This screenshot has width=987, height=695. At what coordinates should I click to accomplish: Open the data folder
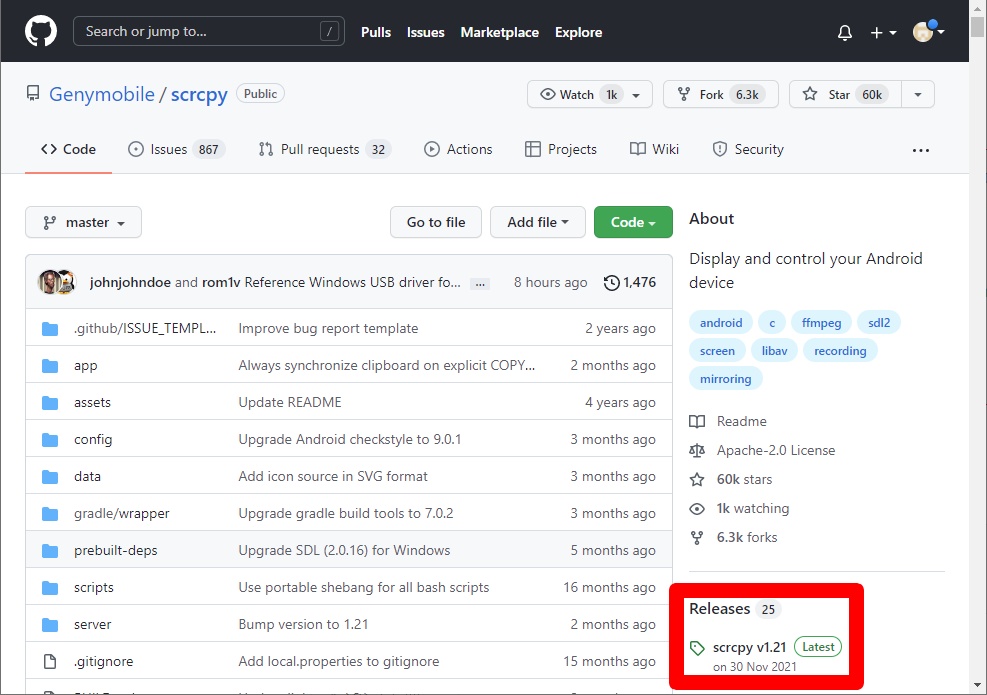tap(87, 477)
